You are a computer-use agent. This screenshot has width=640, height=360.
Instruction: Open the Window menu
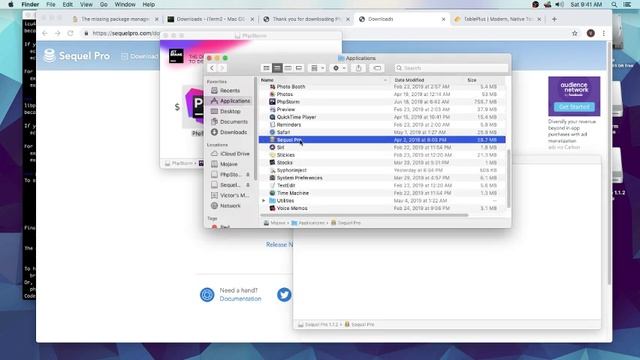click(x=125, y=4)
